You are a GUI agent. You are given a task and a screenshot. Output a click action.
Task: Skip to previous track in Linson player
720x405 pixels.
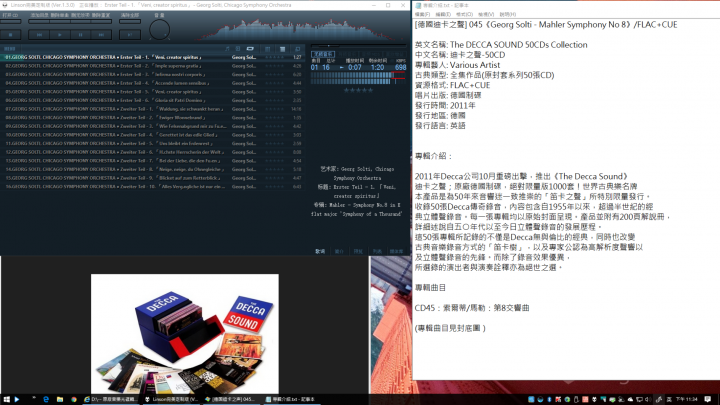tap(39, 34)
